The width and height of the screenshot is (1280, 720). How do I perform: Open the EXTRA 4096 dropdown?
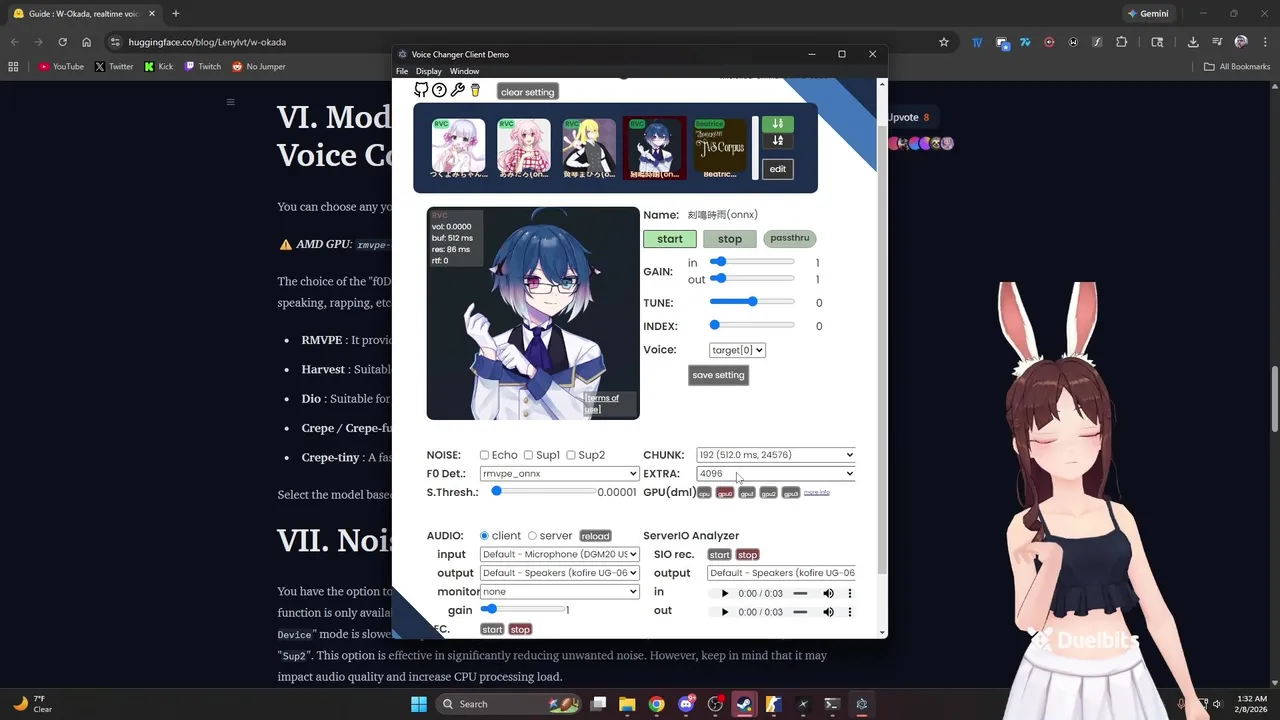click(776, 474)
